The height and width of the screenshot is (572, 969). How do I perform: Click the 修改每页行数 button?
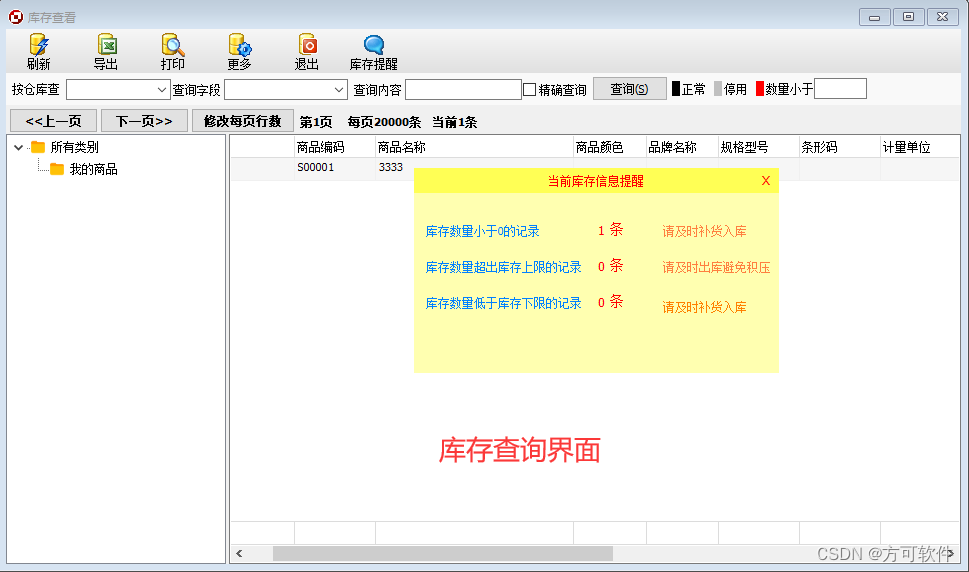(242, 120)
